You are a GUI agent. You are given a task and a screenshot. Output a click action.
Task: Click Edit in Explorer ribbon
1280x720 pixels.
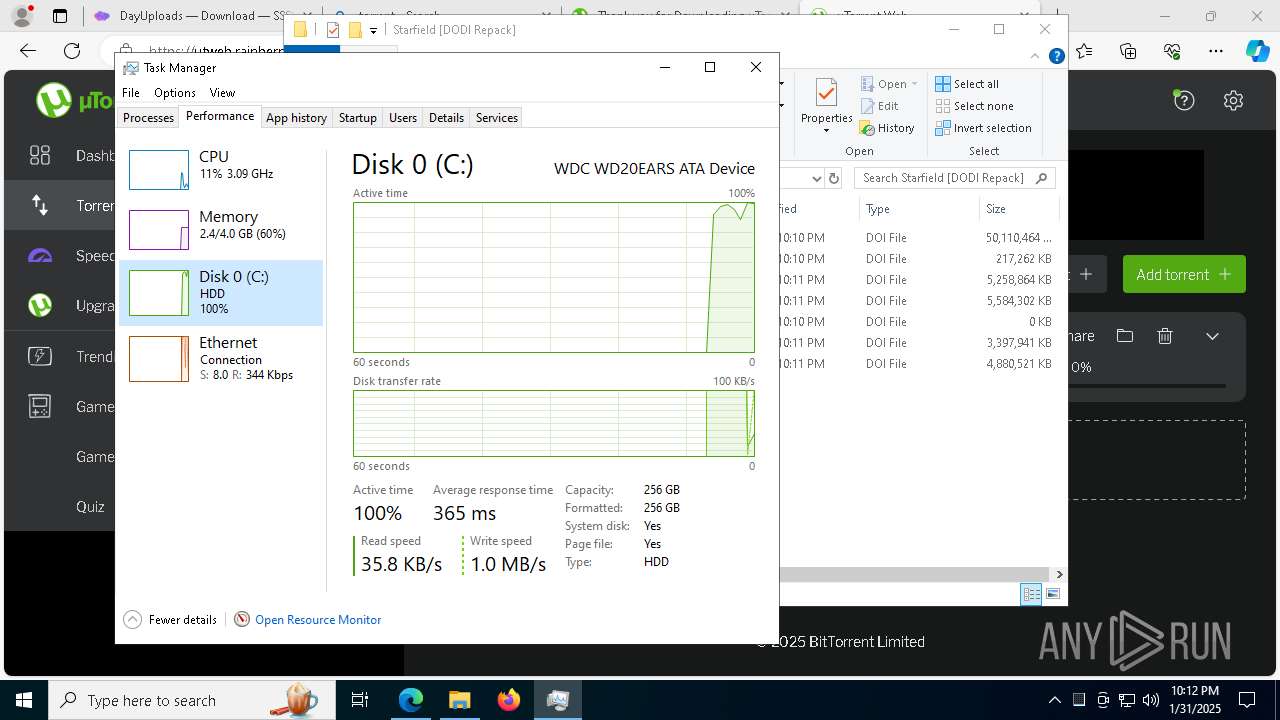pyautogui.click(x=879, y=106)
